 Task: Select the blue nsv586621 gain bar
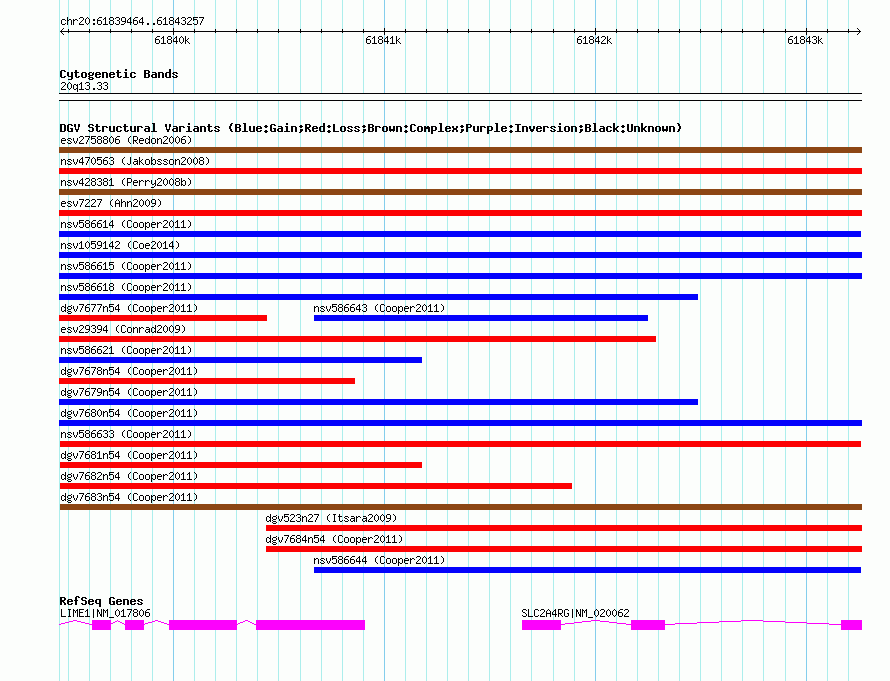[241, 360]
